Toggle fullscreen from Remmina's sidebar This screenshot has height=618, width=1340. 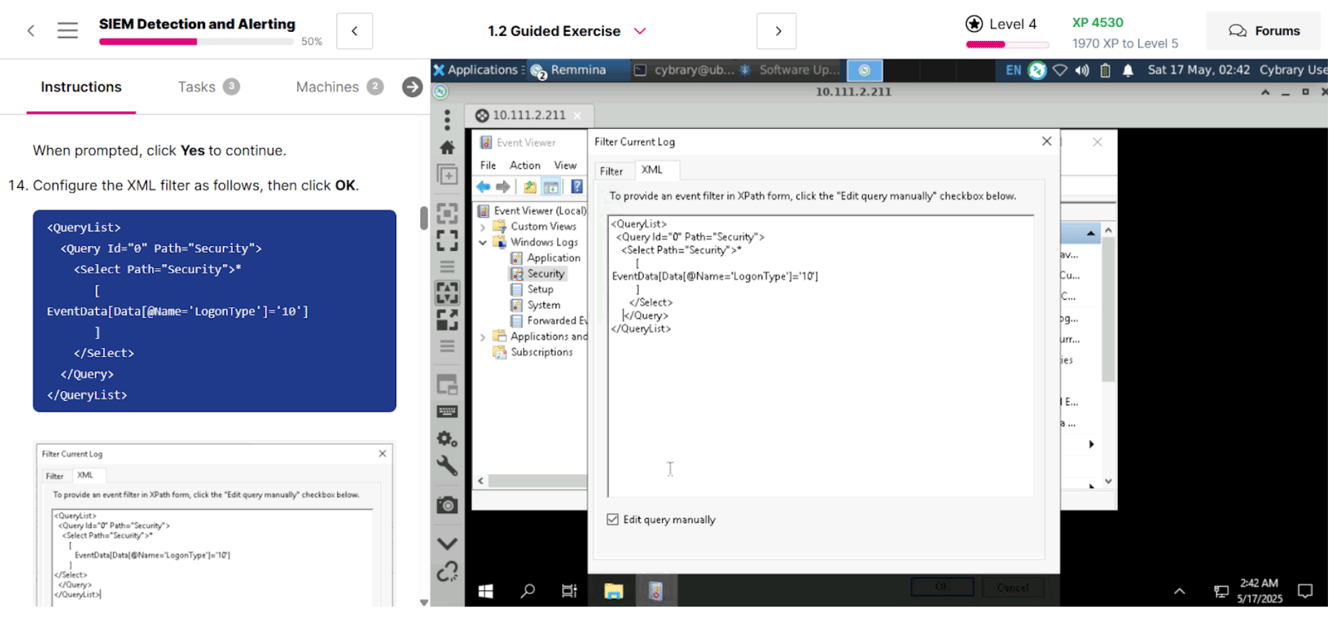click(x=447, y=239)
